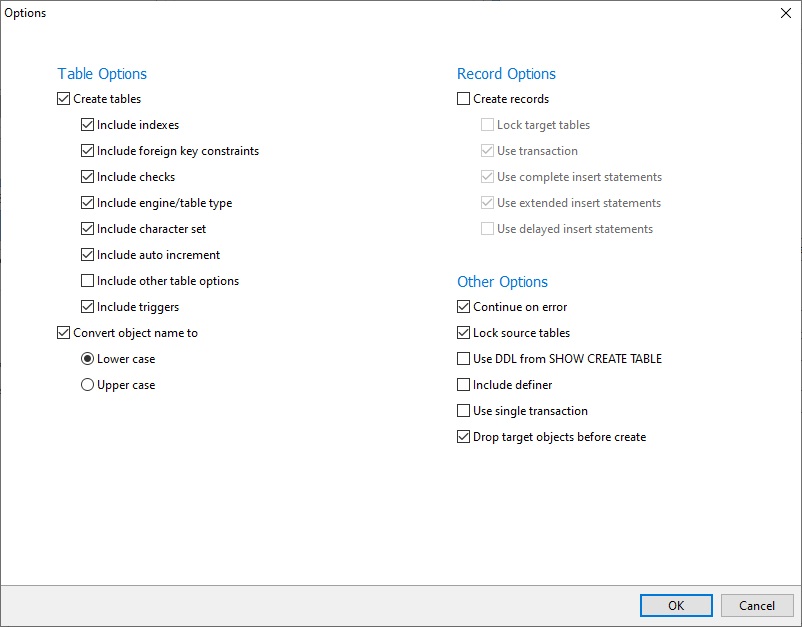Uncheck Include character set
Screen dimensions: 802x627
[x=88, y=229]
